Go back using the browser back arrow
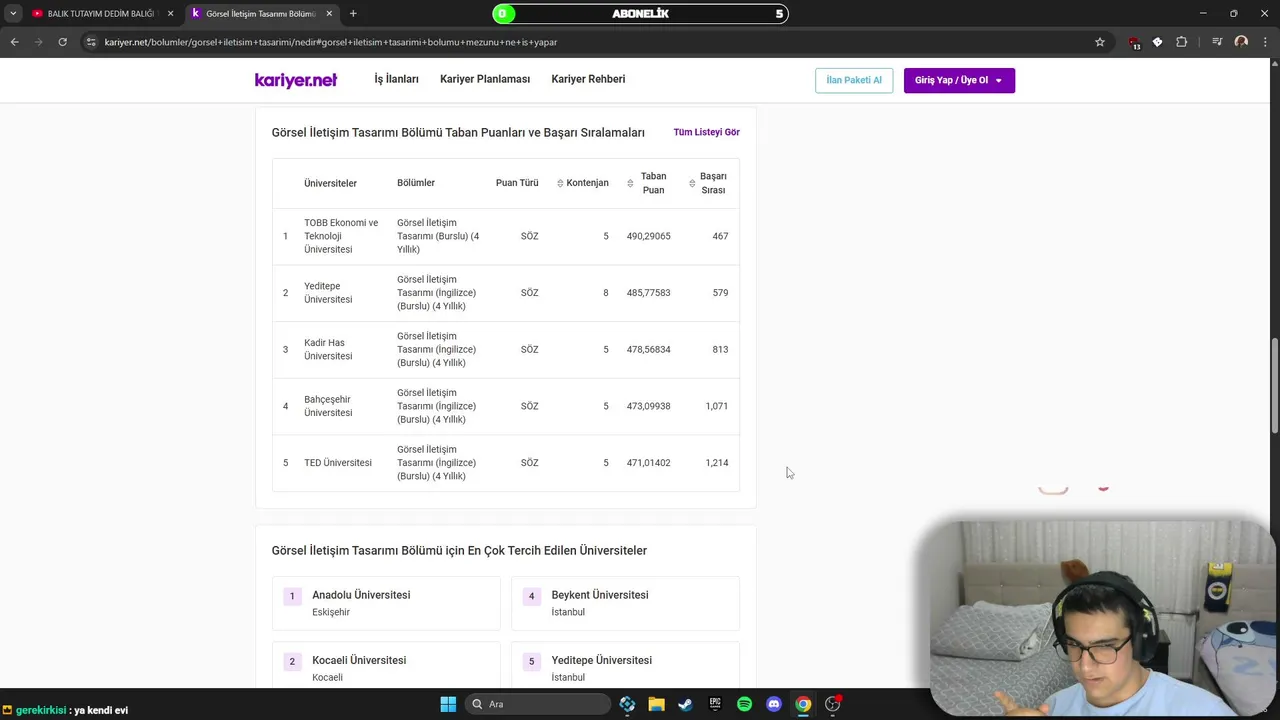Screen dimensions: 1280x720 [14, 42]
